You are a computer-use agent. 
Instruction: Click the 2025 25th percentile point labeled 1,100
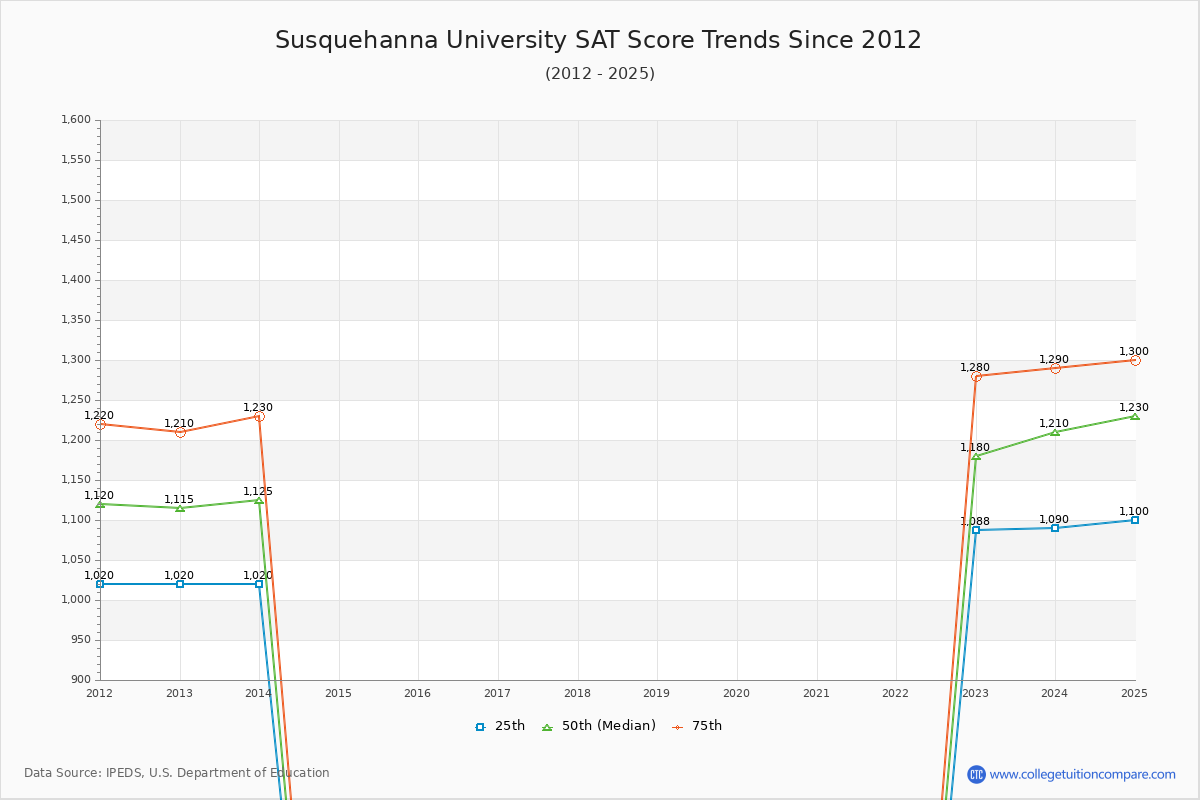tap(1135, 520)
